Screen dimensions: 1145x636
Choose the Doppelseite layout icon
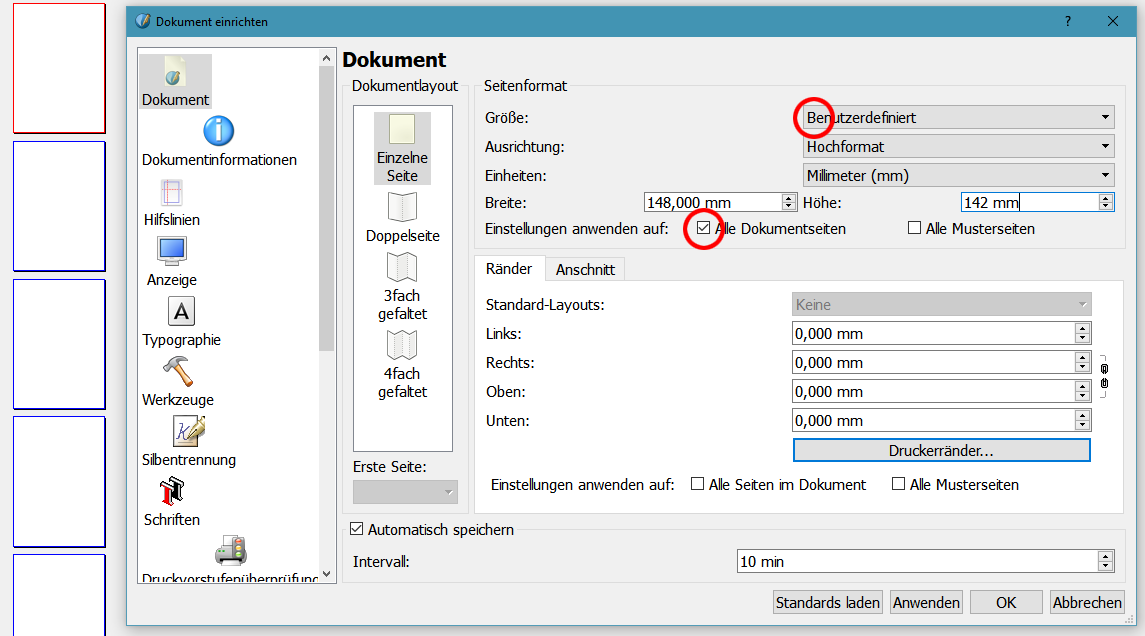402,208
